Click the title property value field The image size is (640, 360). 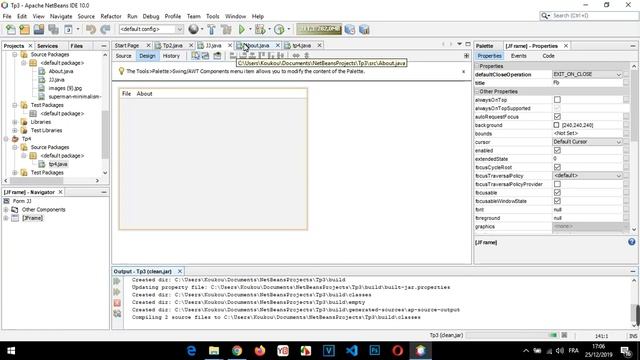(587, 83)
